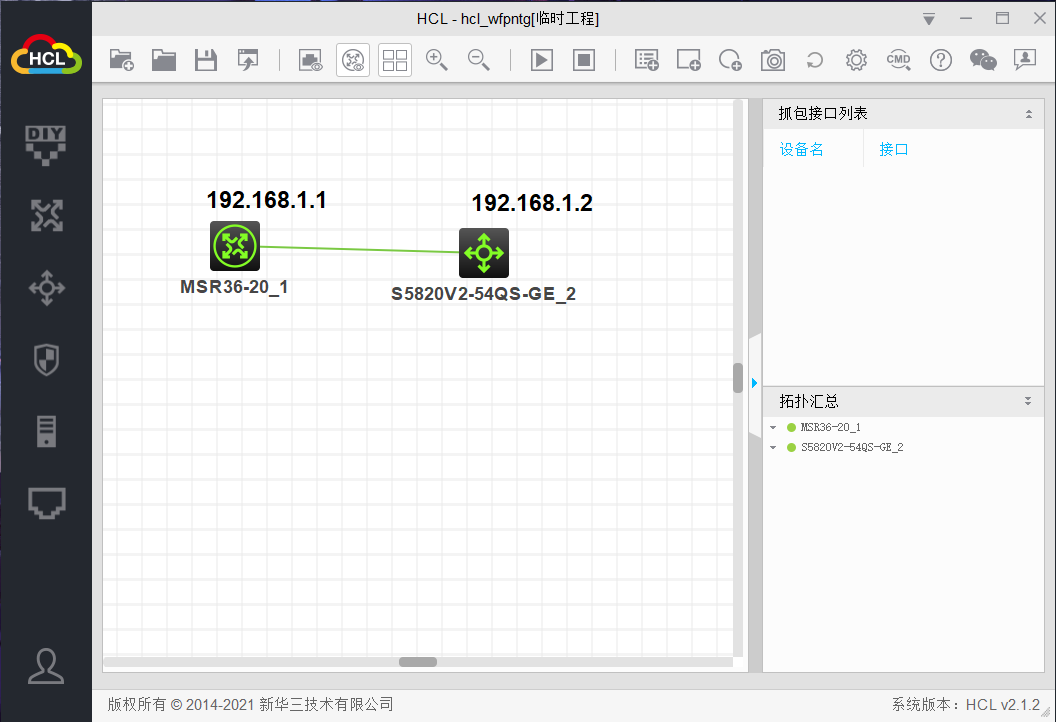
Task: Click the vertical scrollbar thumb of the canvas
Action: [737, 378]
